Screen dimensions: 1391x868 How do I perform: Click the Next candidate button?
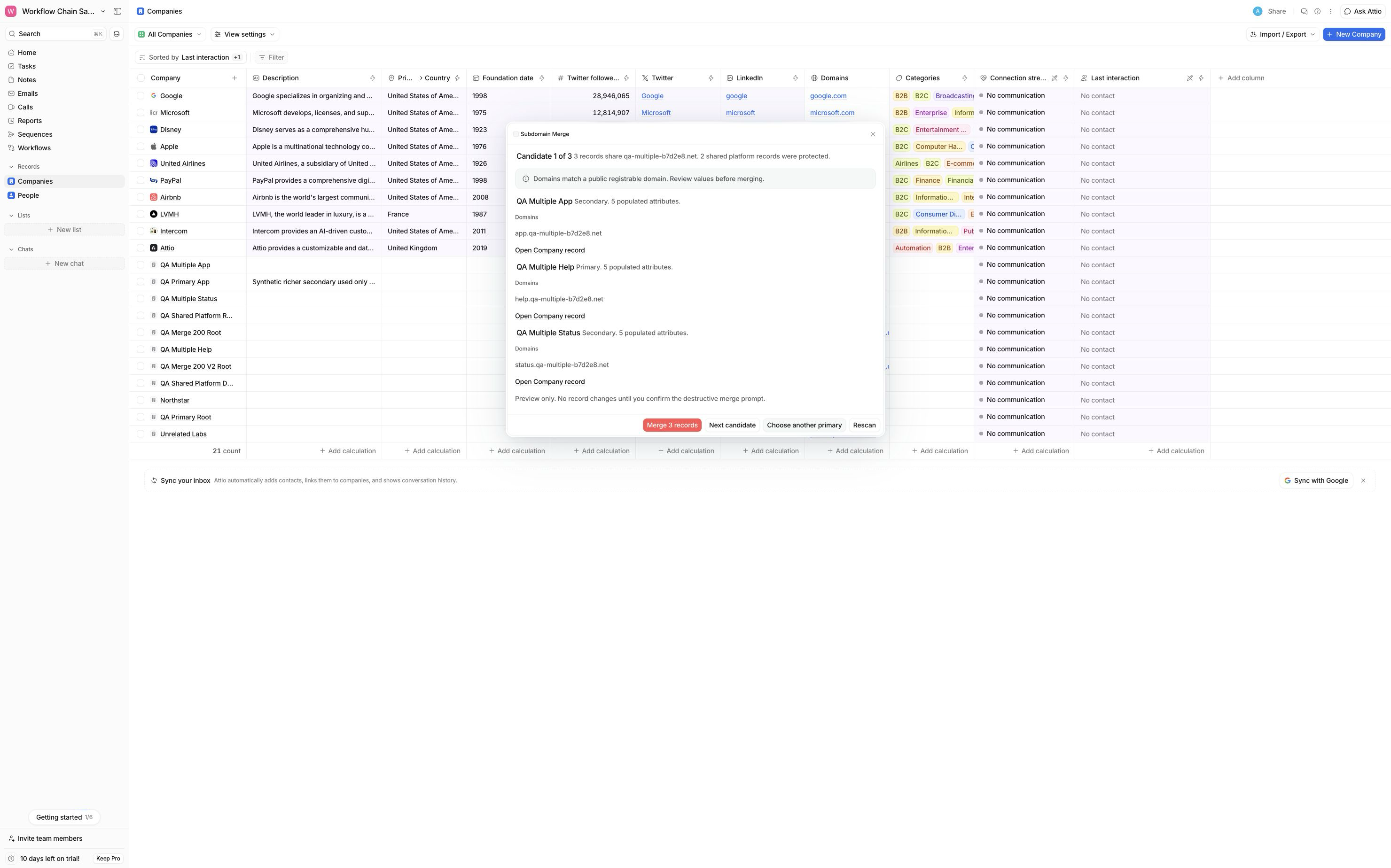(732, 426)
